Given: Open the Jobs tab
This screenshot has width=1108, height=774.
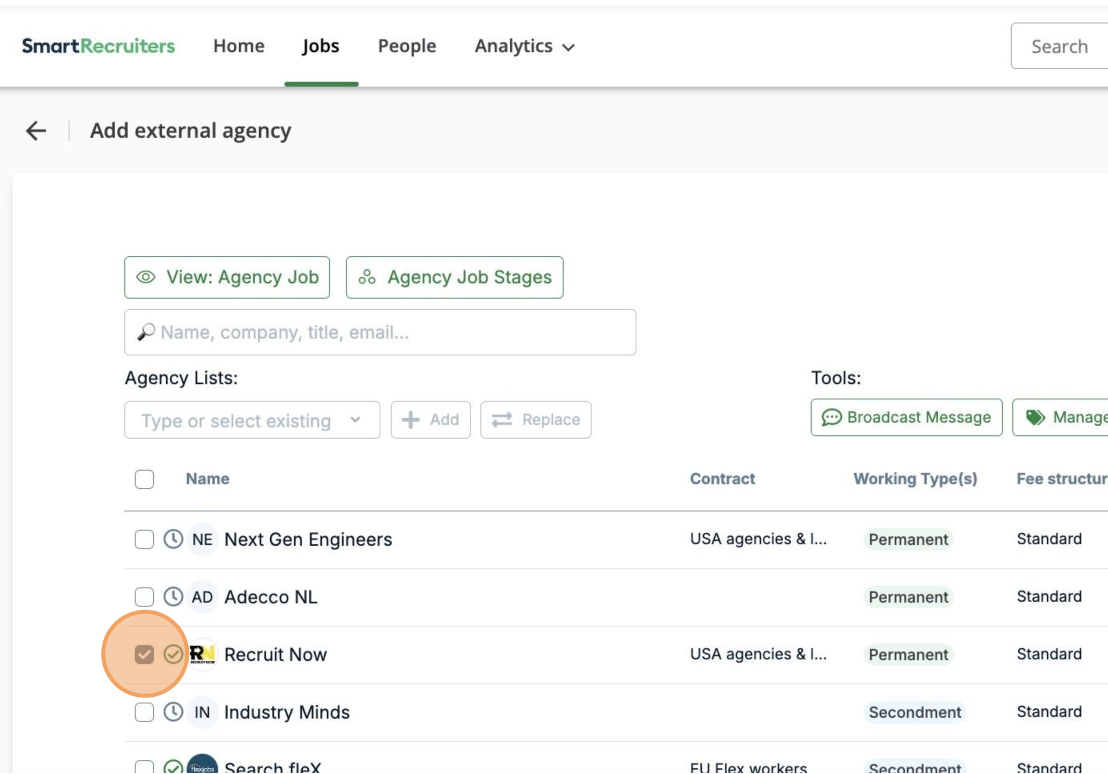Looking at the screenshot, I should click(x=321, y=46).
